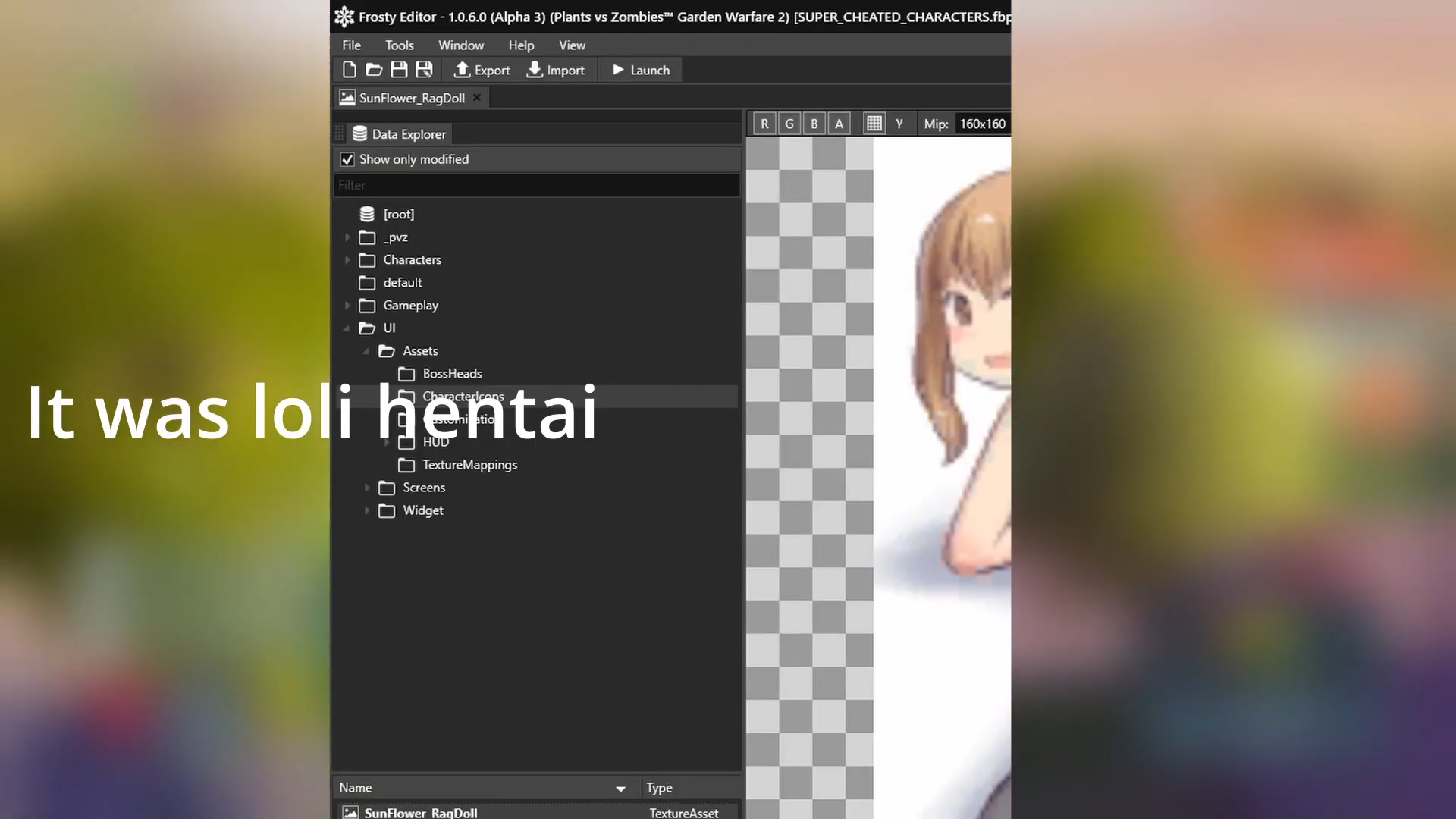Click the Open project folder icon
This screenshot has height=819, width=1456.
point(374,70)
